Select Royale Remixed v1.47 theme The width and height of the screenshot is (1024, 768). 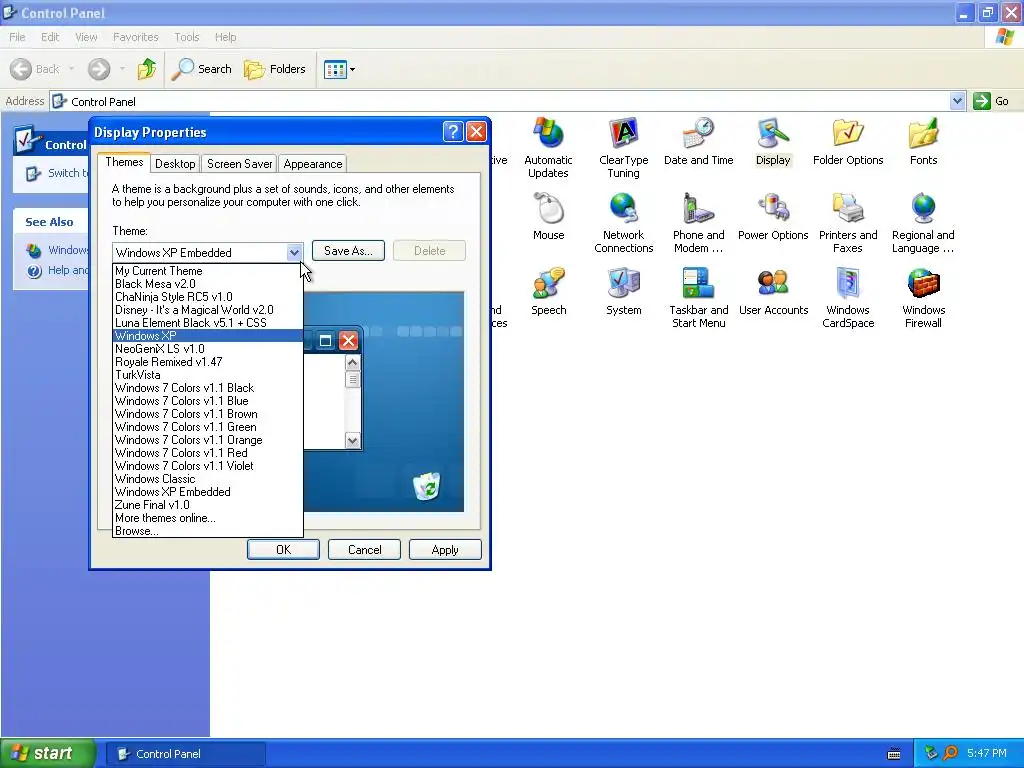click(208, 362)
